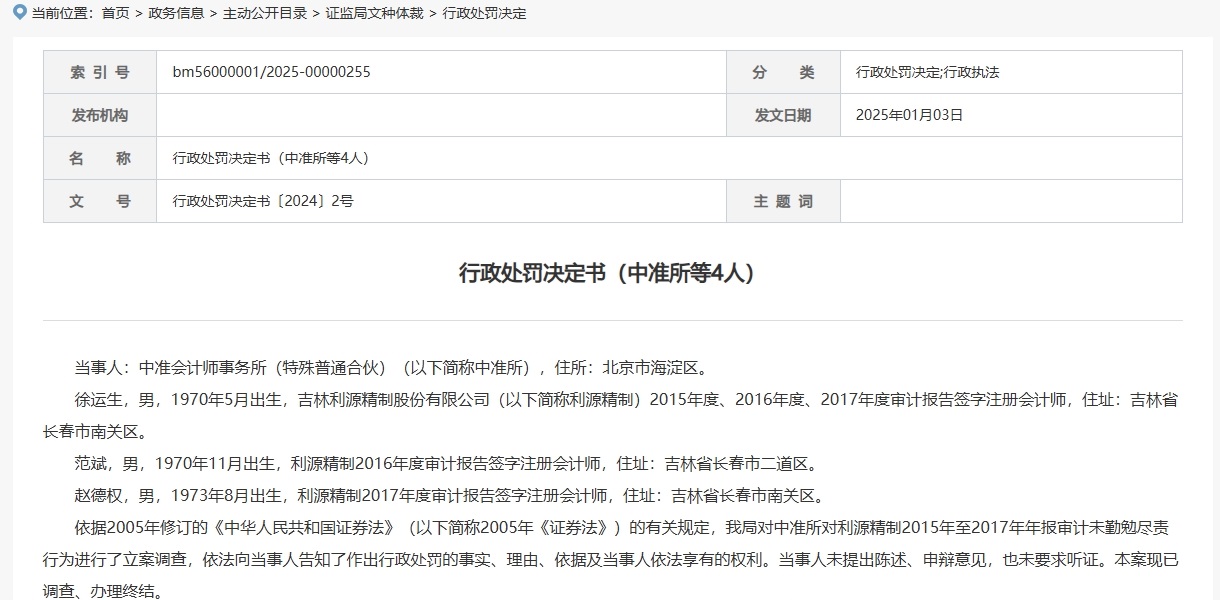1220x600 pixels.
Task: Select the 分类 header cell
Action: (783, 71)
